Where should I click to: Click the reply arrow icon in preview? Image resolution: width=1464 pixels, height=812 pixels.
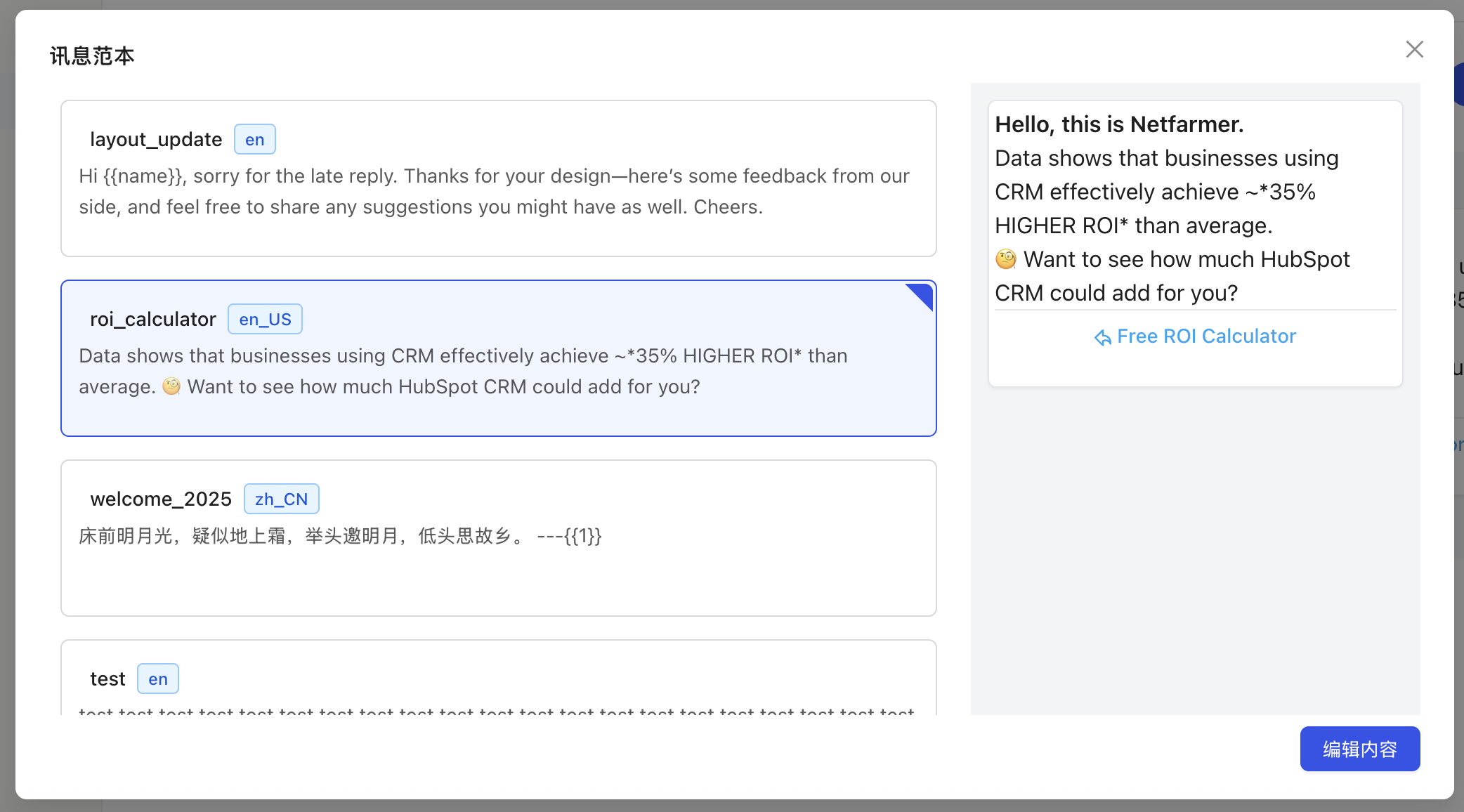pos(1102,338)
